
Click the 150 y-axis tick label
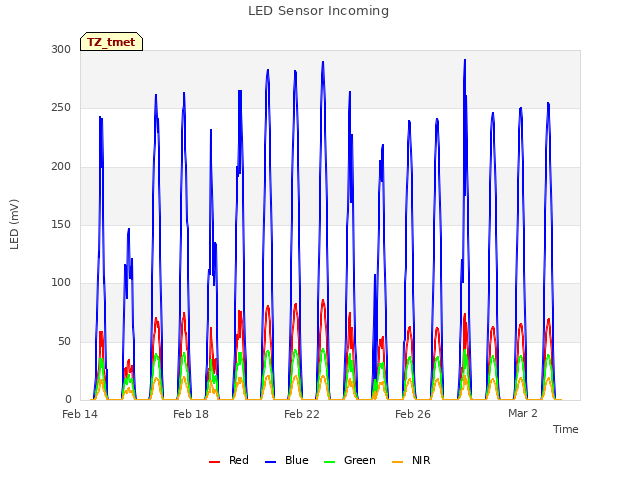(x=61, y=224)
